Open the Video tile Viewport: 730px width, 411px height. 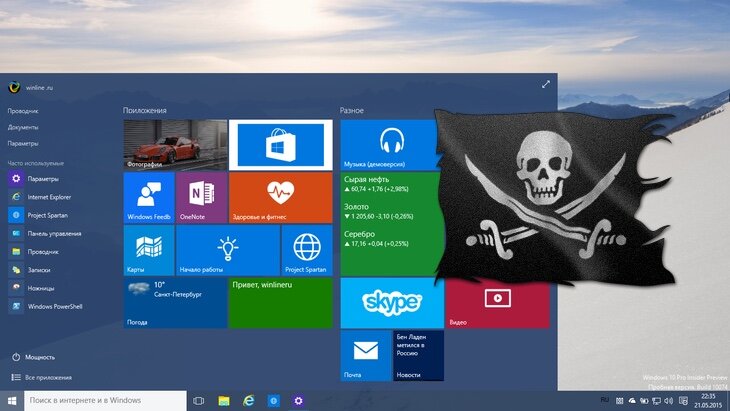pos(498,304)
